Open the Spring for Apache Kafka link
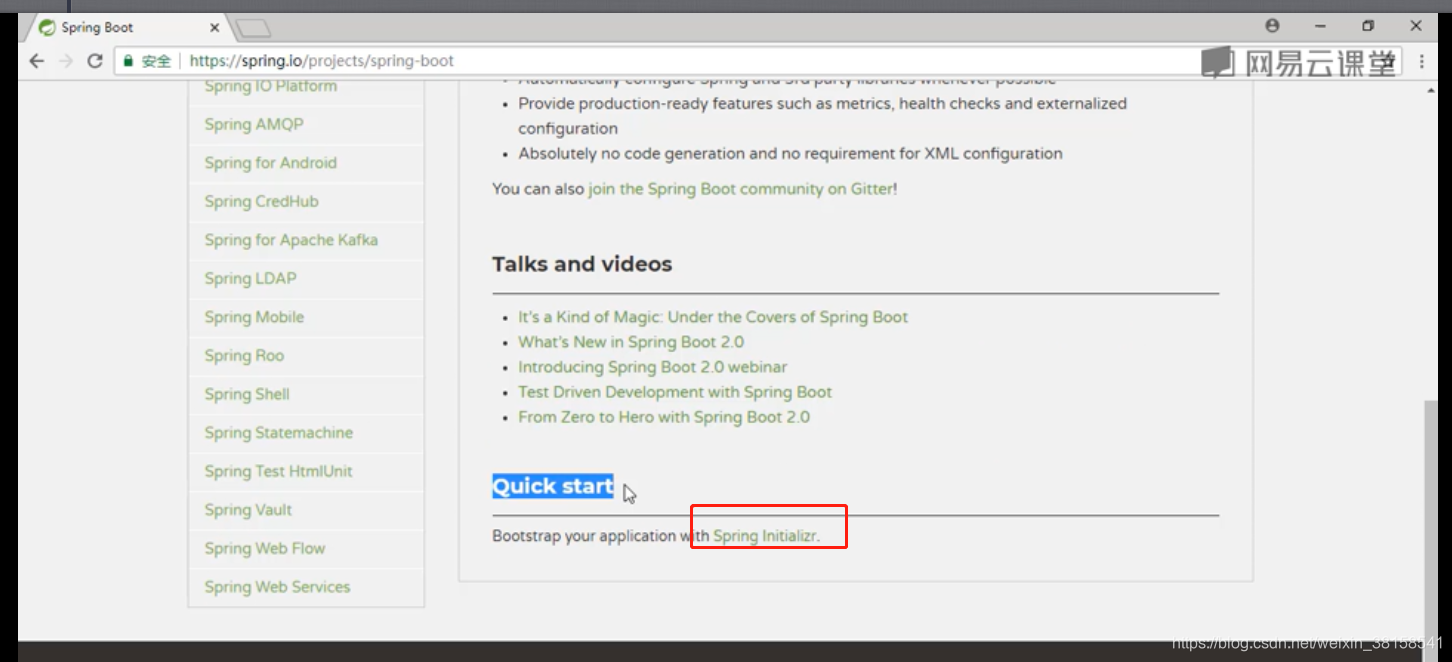The height and width of the screenshot is (662, 1452). [291, 240]
